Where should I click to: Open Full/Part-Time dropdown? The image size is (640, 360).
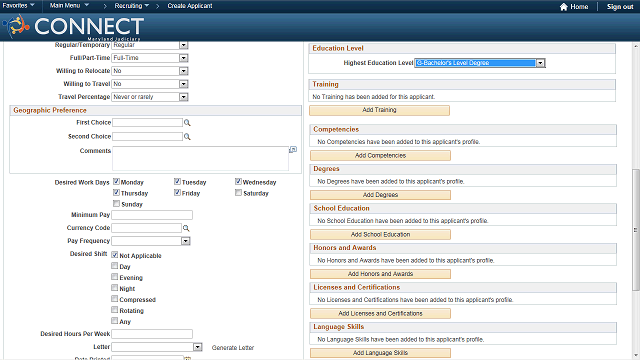[184, 58]
